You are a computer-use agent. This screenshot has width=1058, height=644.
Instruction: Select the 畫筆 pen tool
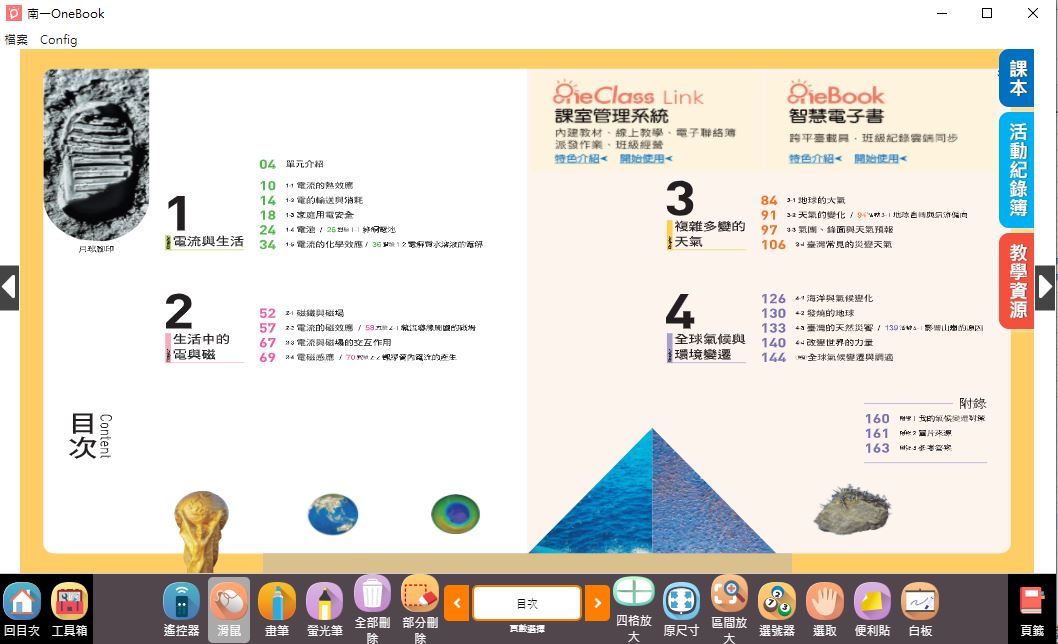click(277, 610)
